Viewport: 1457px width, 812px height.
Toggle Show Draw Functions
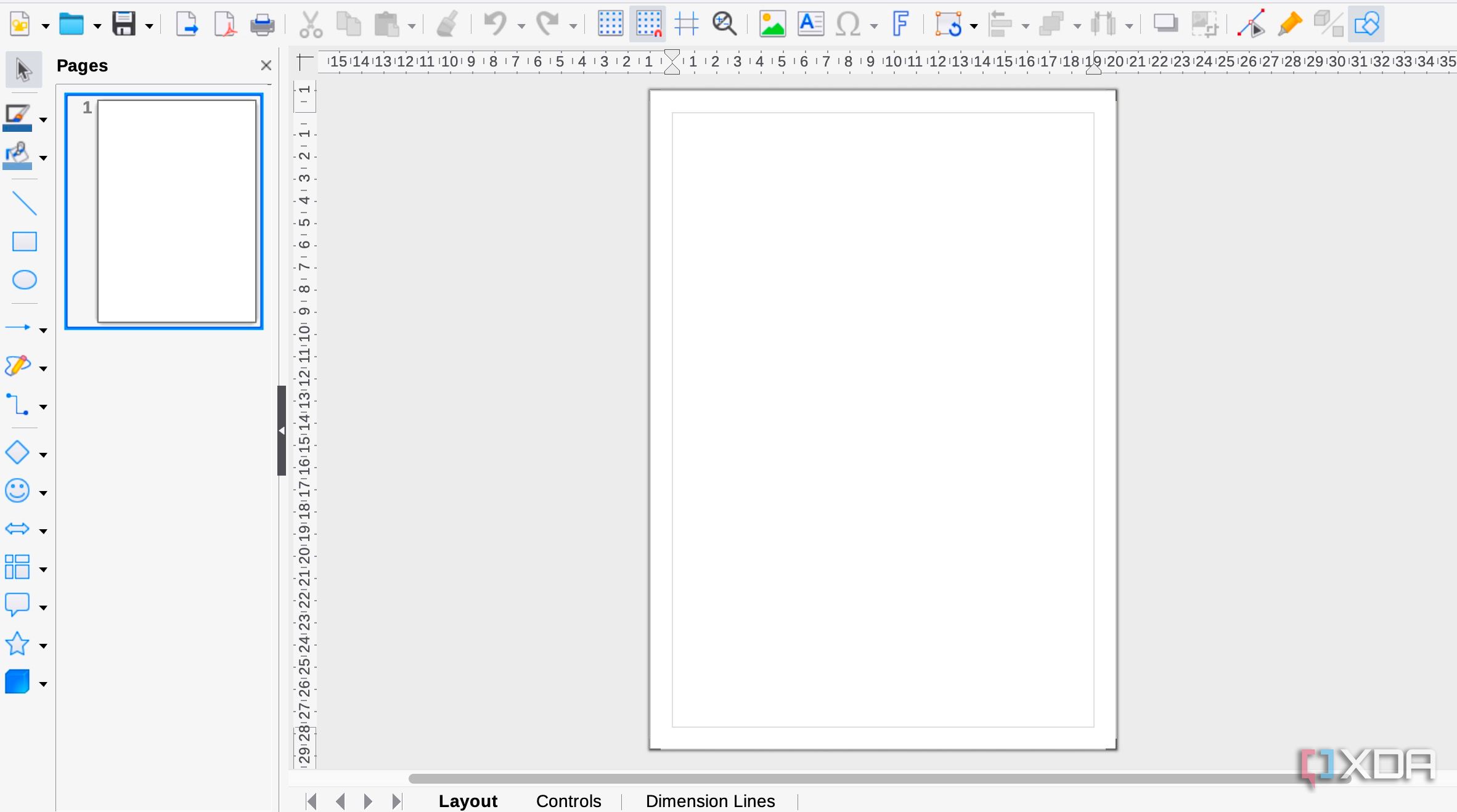tap(1366, 24)
